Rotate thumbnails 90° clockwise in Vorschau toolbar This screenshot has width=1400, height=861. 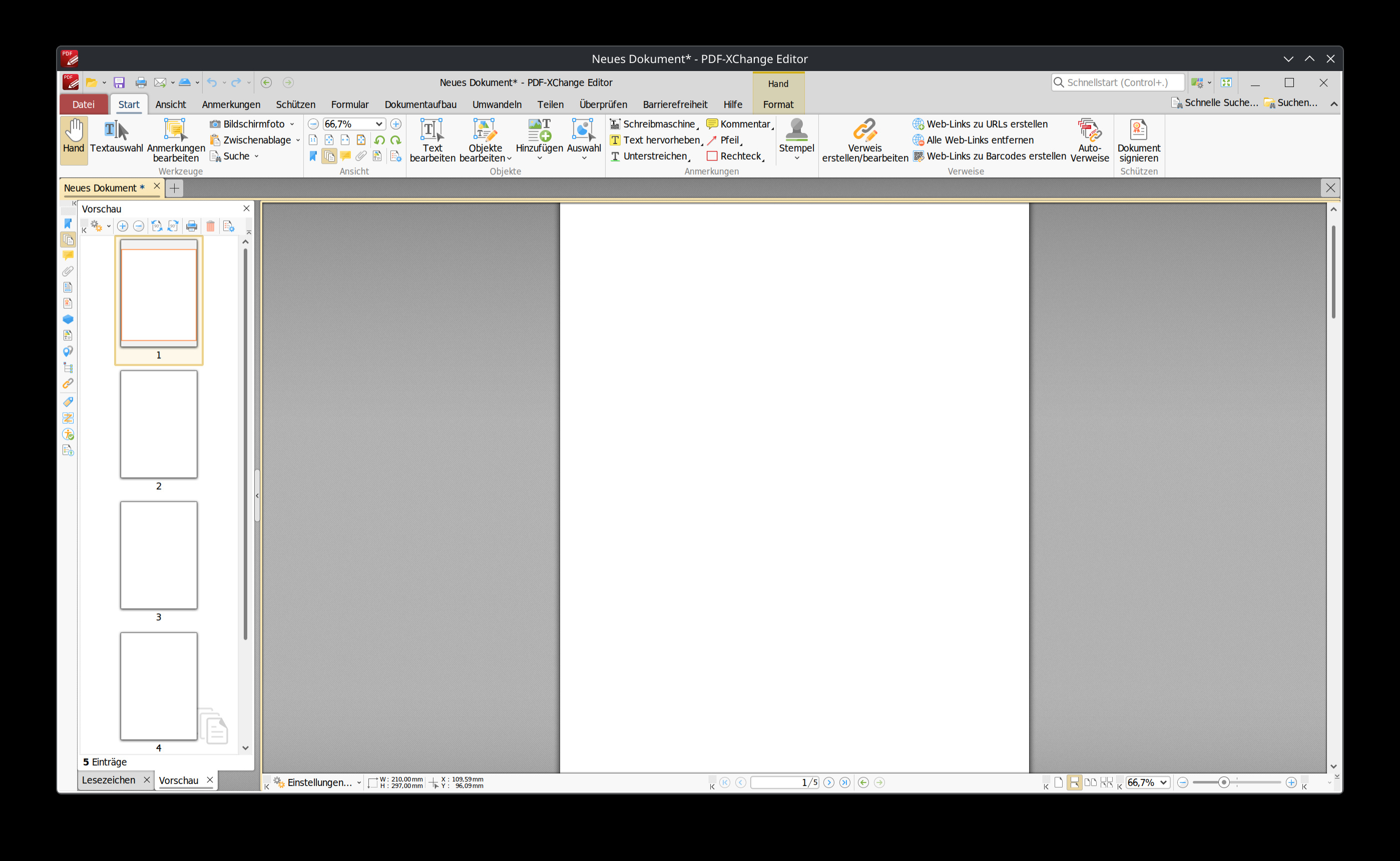coord(173,226)
